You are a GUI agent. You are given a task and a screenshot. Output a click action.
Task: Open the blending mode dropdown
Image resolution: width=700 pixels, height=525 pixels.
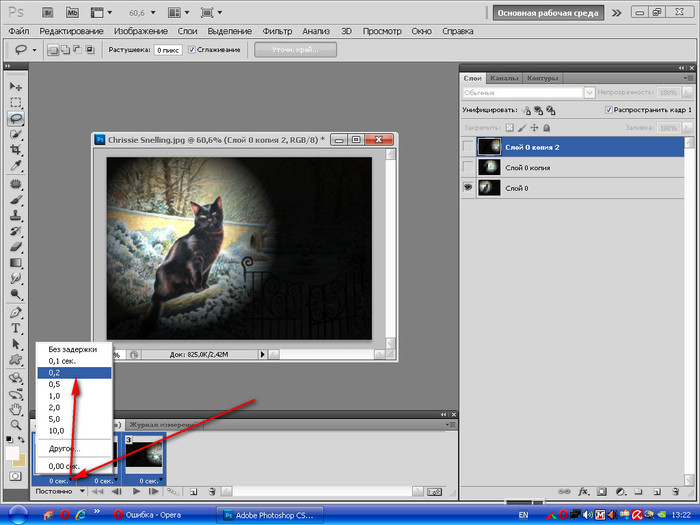click(589, 92)
